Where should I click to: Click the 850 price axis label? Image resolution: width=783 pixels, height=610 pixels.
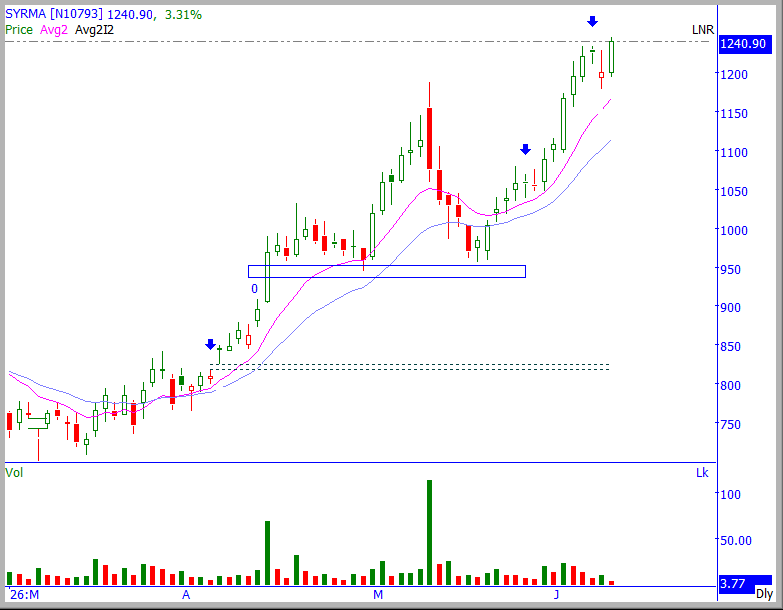pos(730,346)
